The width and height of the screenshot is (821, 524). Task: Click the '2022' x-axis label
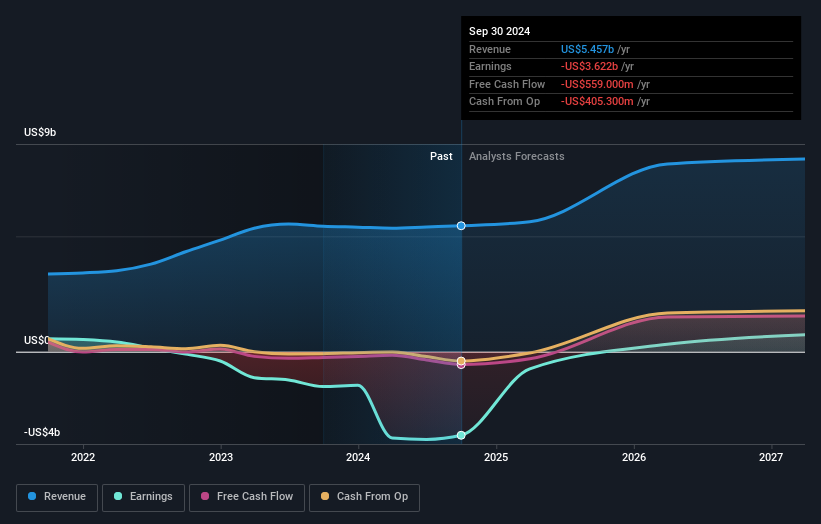click(83, 458)
